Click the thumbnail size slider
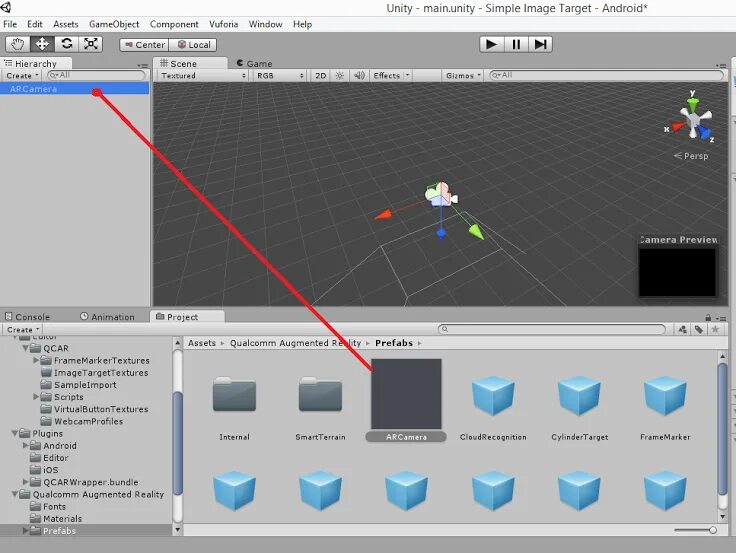The height and width of the screenshot is (553, 736). (696, 530)
